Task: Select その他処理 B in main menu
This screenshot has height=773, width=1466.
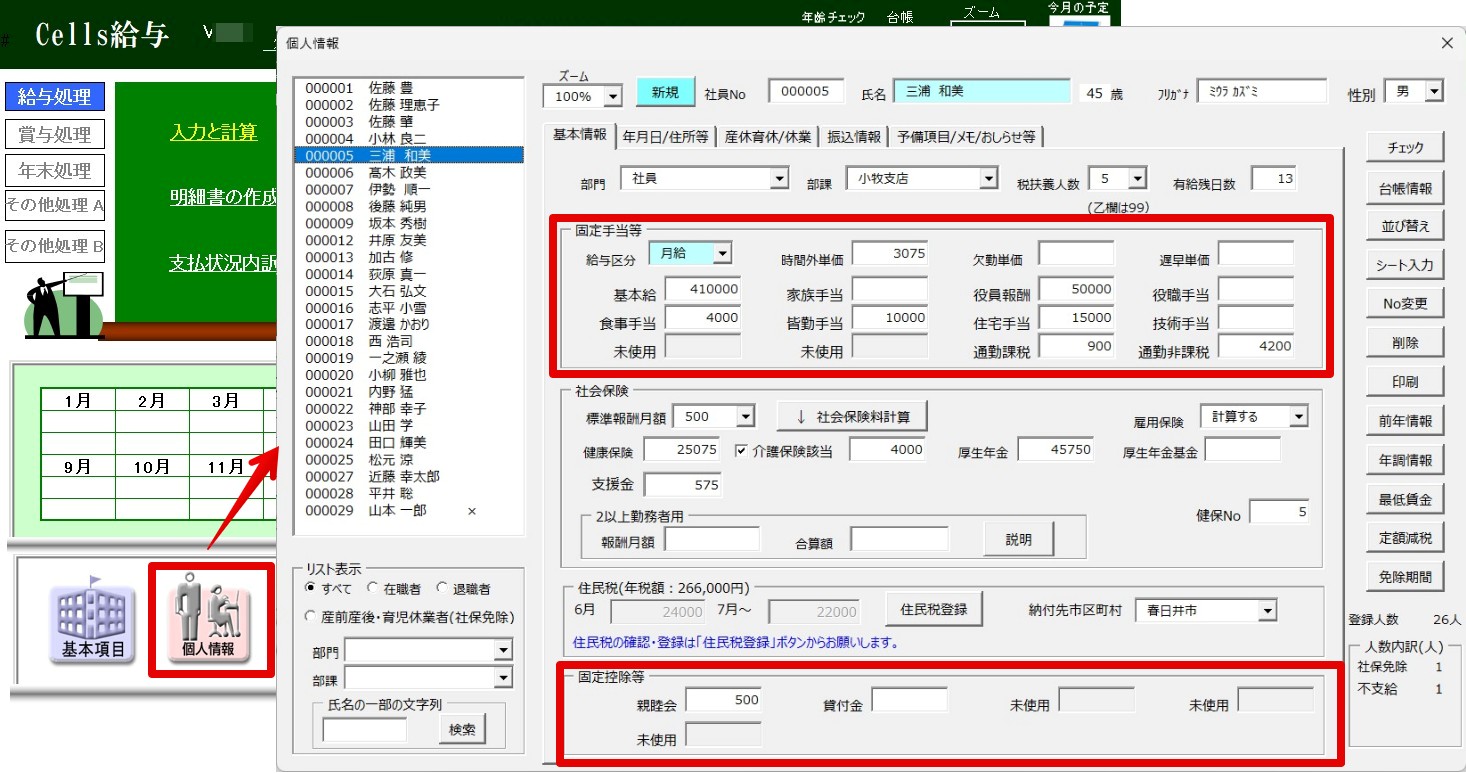Action: coord(55,246)
